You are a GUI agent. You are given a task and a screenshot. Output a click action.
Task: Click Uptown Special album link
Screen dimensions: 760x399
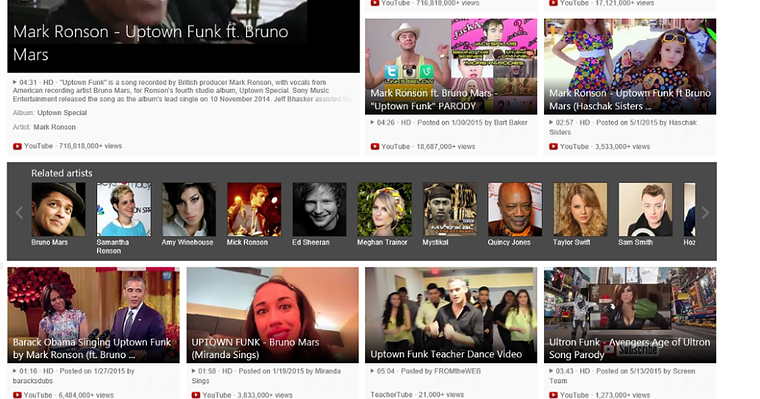click(x=62, y=113)
